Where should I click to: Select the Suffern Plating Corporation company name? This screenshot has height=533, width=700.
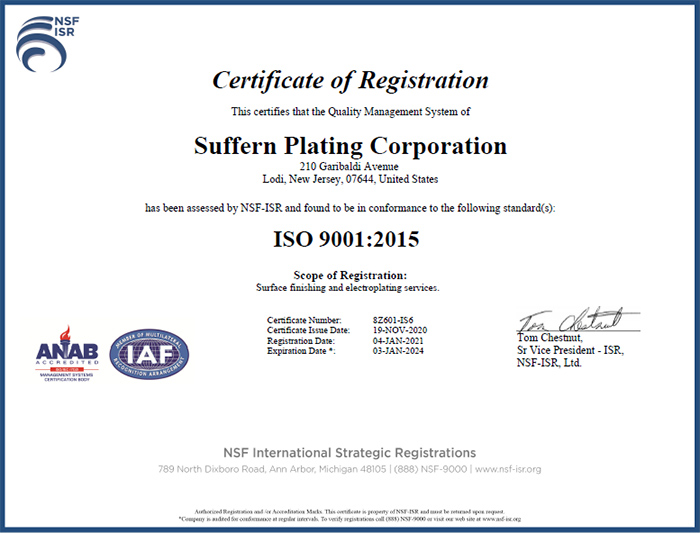(349, 145)
